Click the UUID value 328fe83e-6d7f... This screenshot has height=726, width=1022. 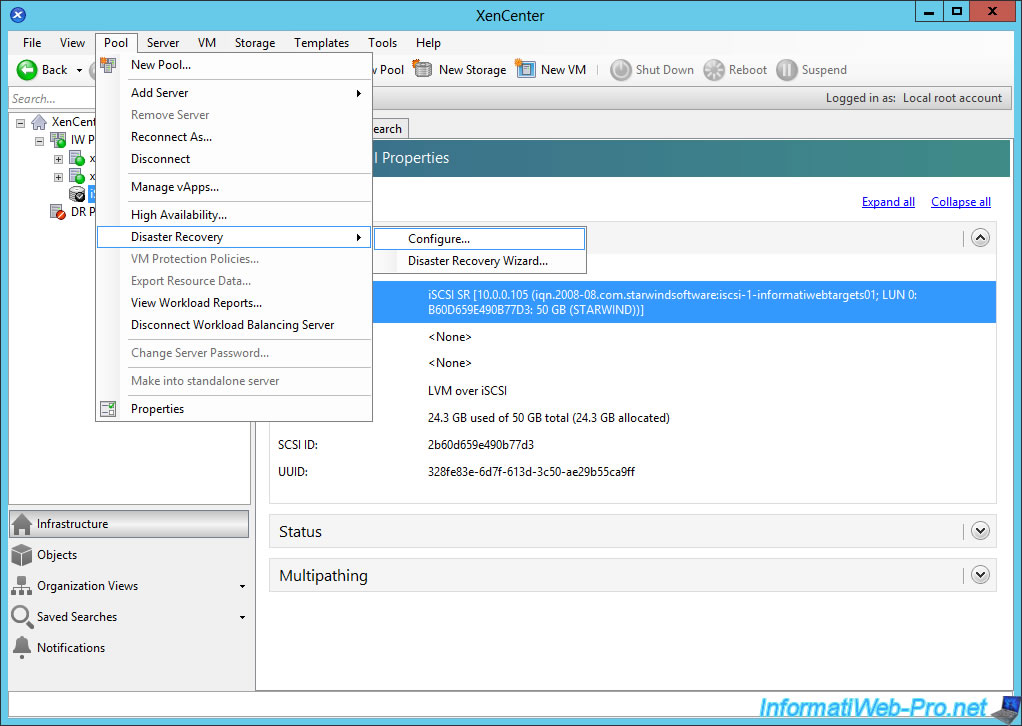tap(531, 472)
